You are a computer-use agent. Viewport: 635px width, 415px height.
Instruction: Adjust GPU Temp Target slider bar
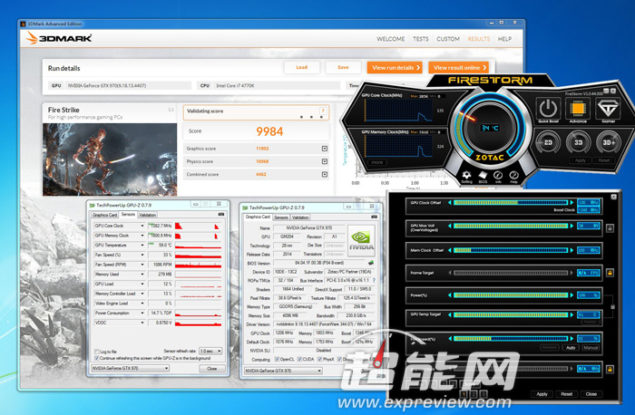pyautogui.click(x=511, y=315)
